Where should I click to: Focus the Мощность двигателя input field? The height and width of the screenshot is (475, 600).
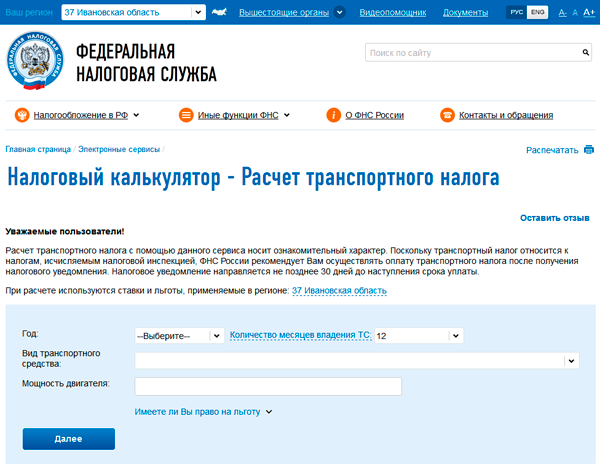click(268, 386)
